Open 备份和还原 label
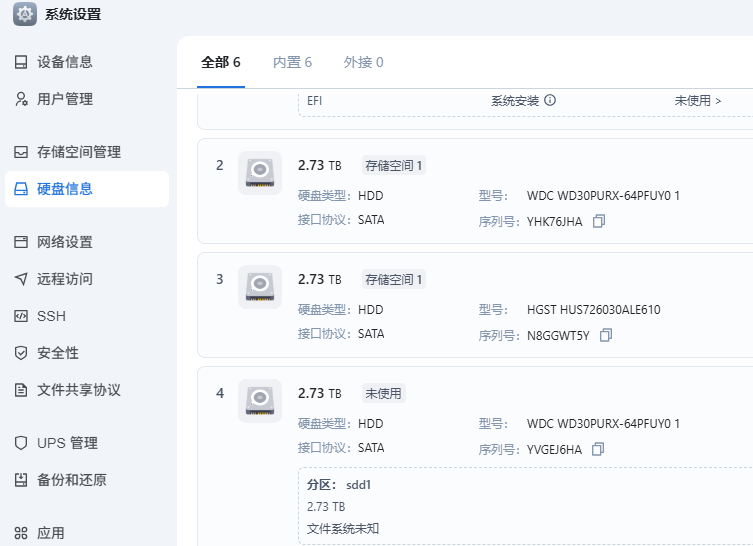 coord(72,480)
